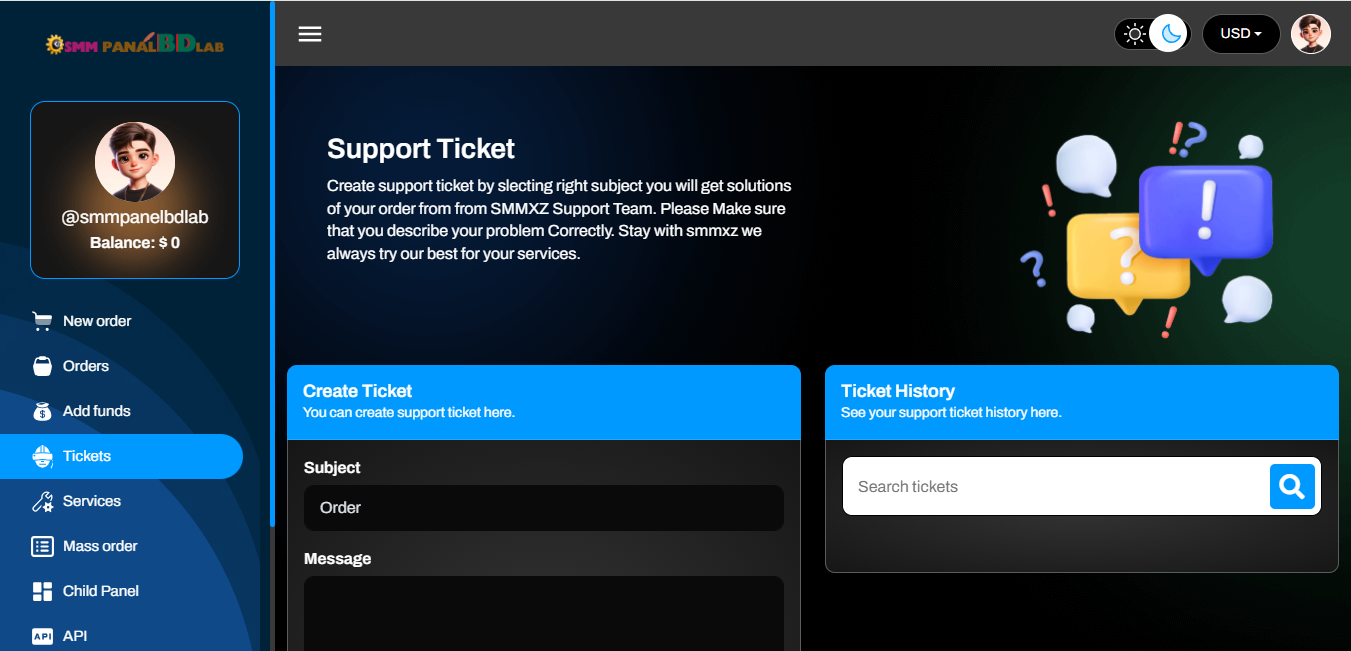Enable dark mode with moon toggle
This screenshot has width=1351, height=651.
coord(1170,34)
